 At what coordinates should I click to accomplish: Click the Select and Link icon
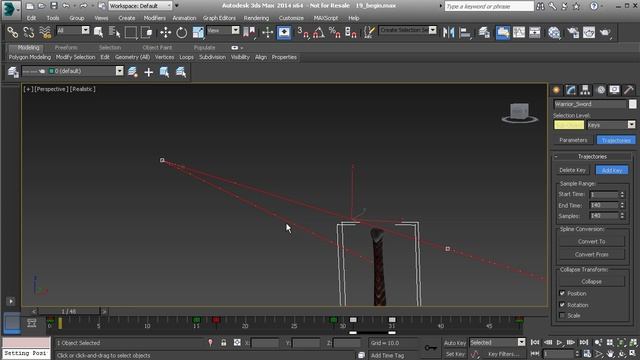[13, 32]
